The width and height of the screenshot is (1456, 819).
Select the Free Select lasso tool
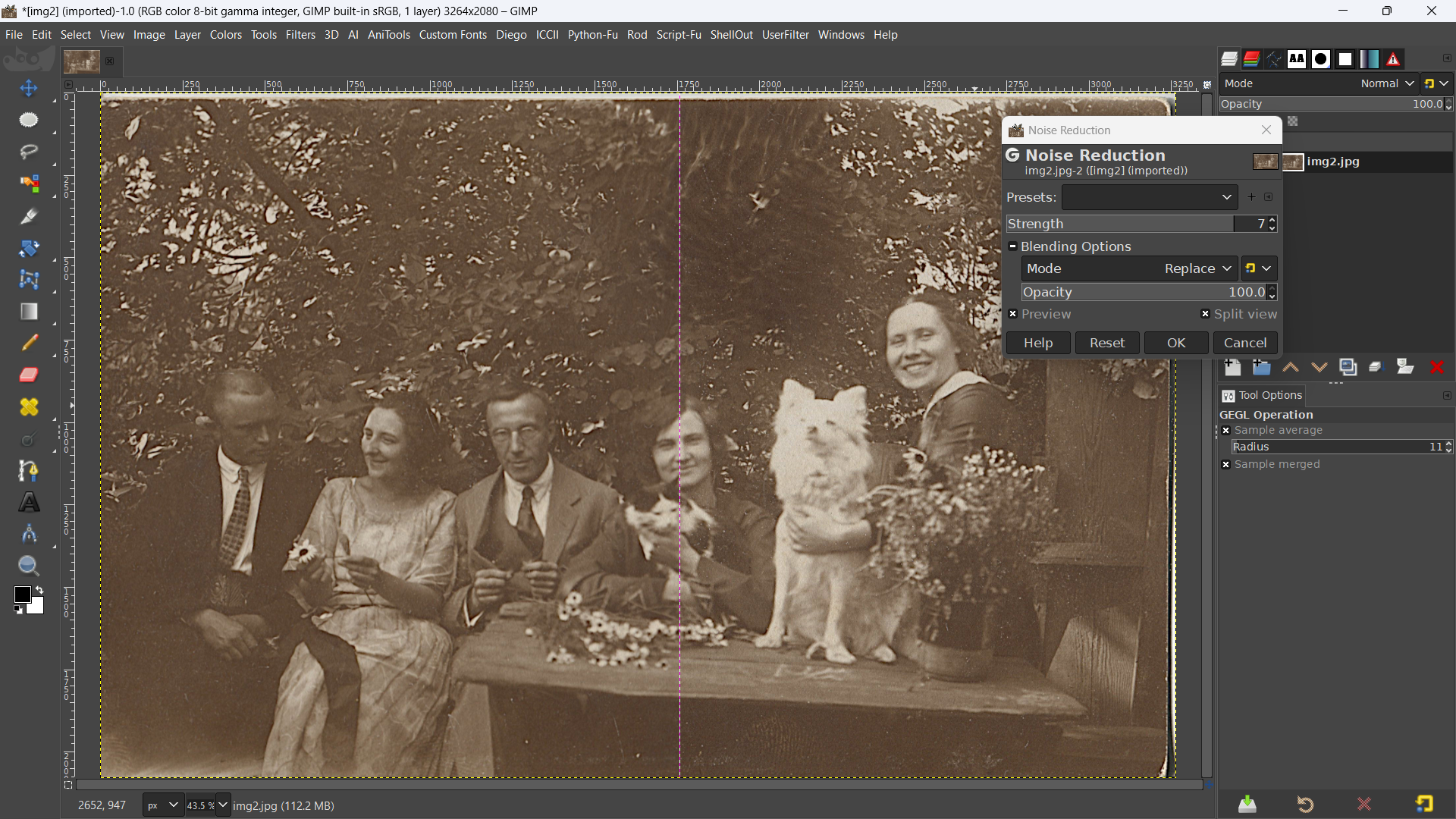pos(29,152)
